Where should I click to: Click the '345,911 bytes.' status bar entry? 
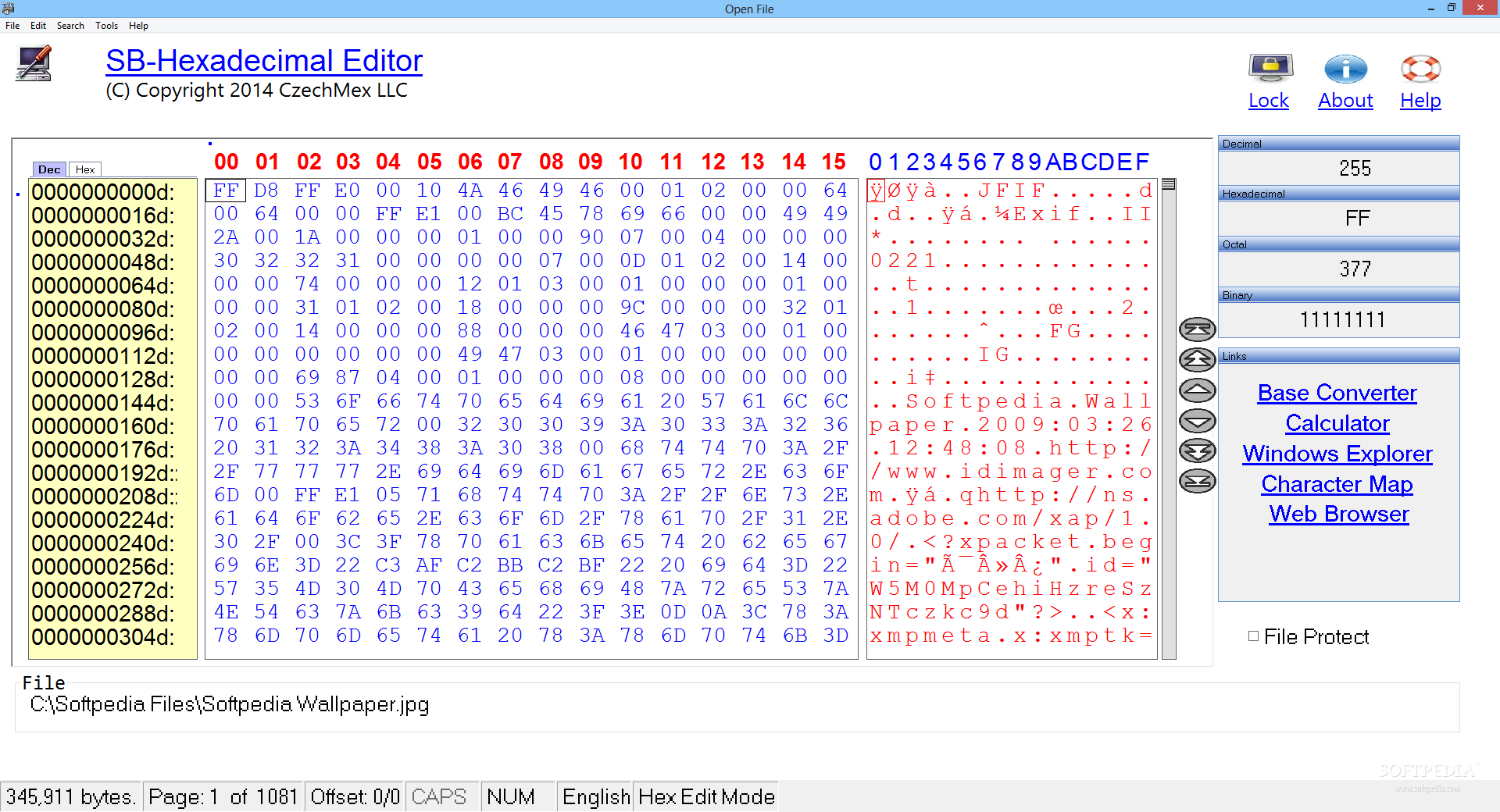(x=71, y=796)
